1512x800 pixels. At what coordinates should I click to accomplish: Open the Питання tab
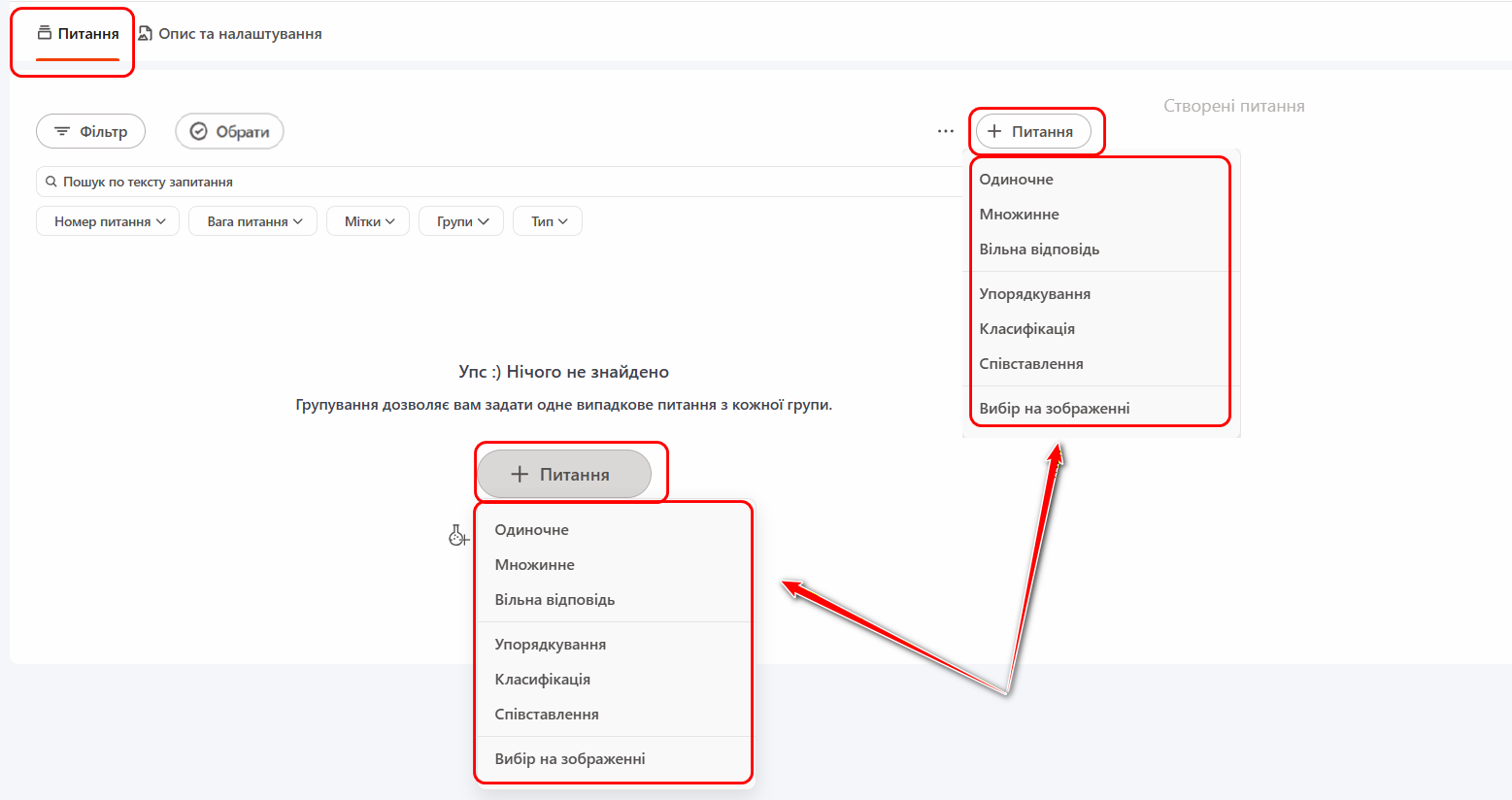pos(78,34)
